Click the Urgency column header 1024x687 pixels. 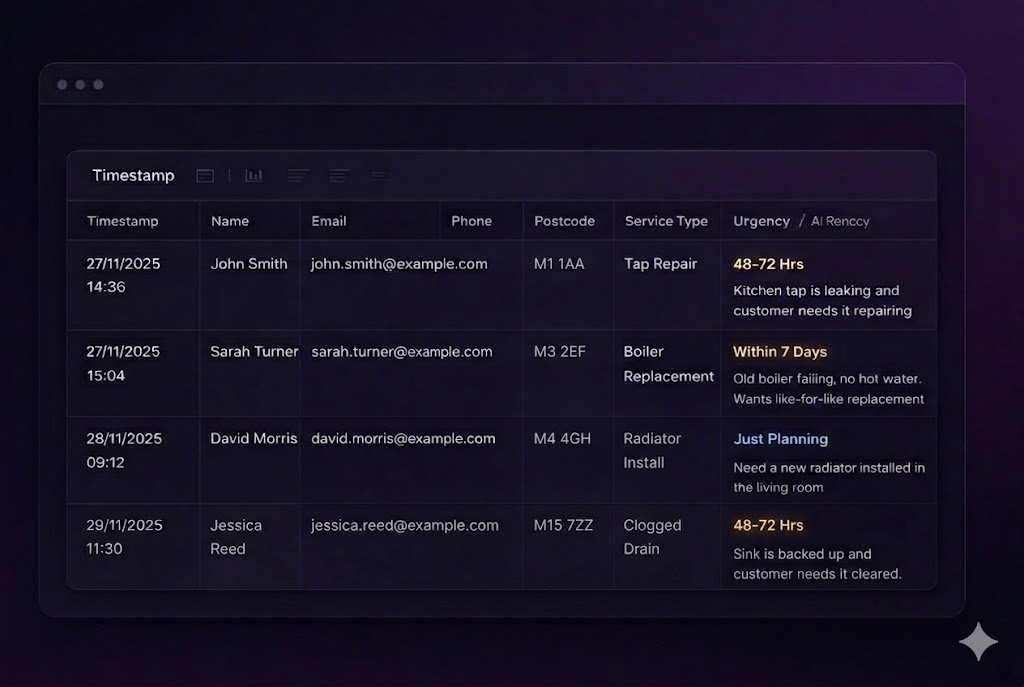pyautogui.click(x=761, y=221)
